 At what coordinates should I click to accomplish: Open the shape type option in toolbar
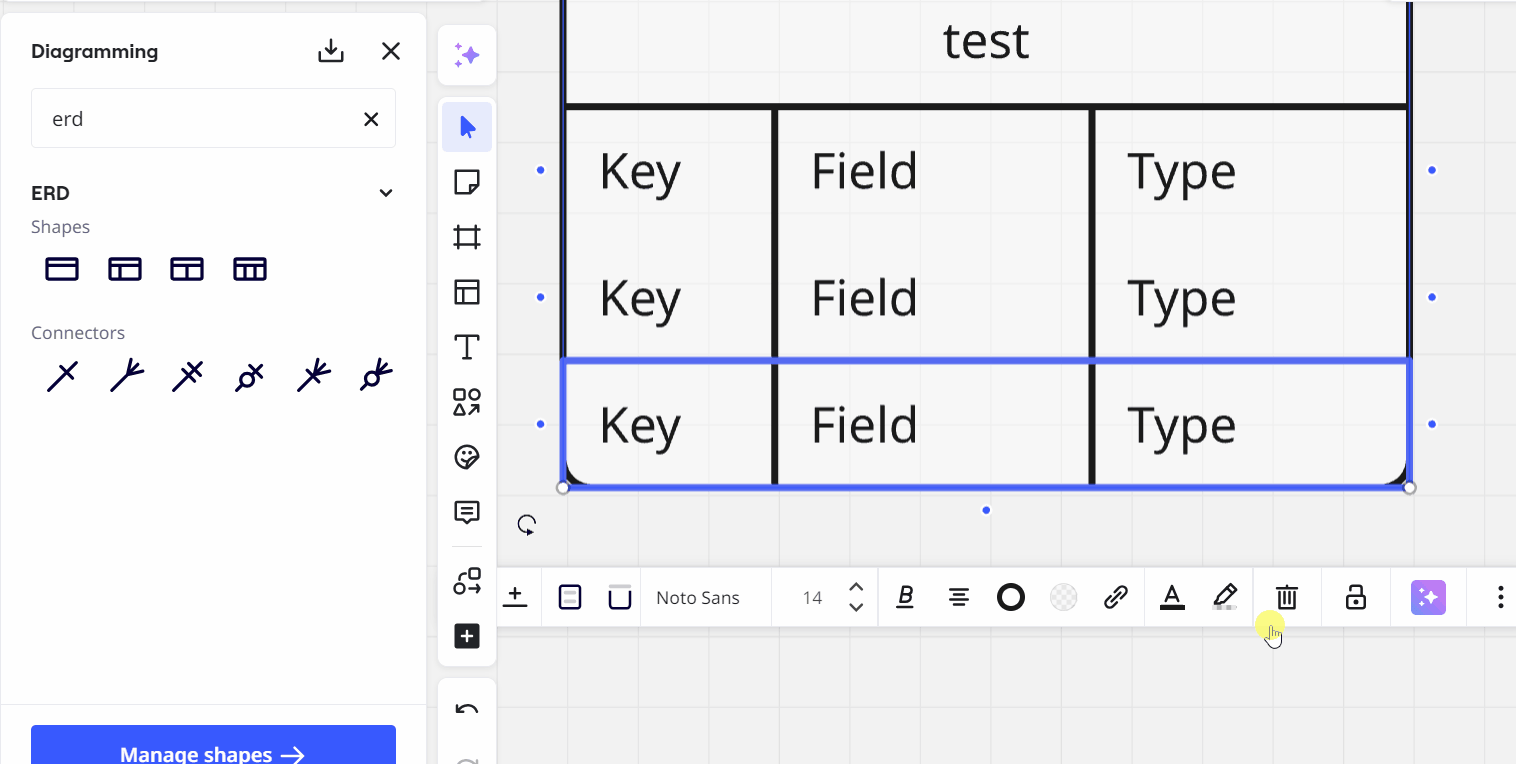[x=570, y=597]
